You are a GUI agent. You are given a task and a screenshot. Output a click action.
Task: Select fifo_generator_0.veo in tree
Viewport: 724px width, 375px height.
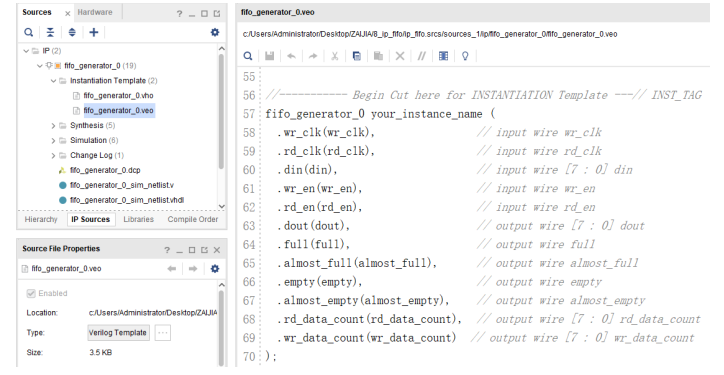click(119, 110)
